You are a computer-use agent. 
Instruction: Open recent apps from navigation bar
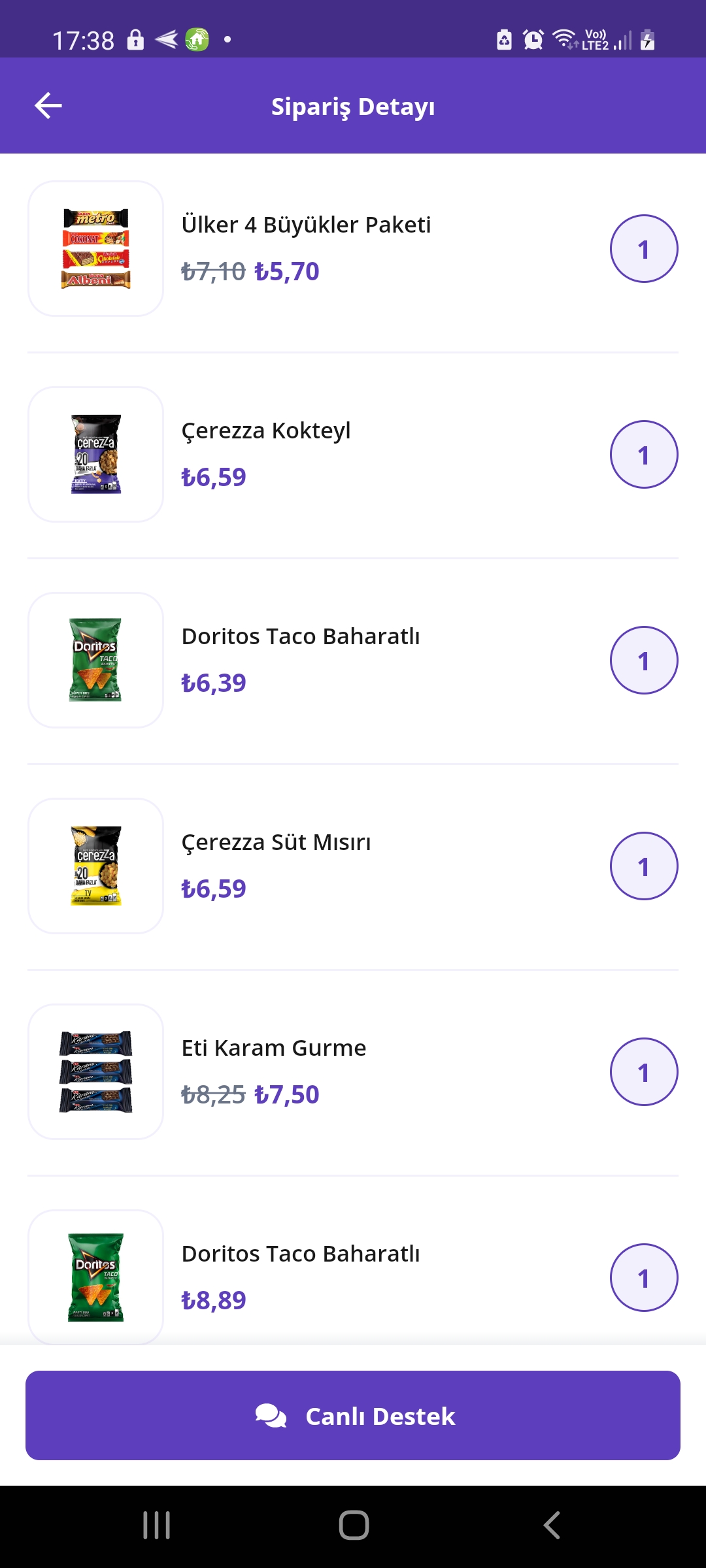[157, 1526]
